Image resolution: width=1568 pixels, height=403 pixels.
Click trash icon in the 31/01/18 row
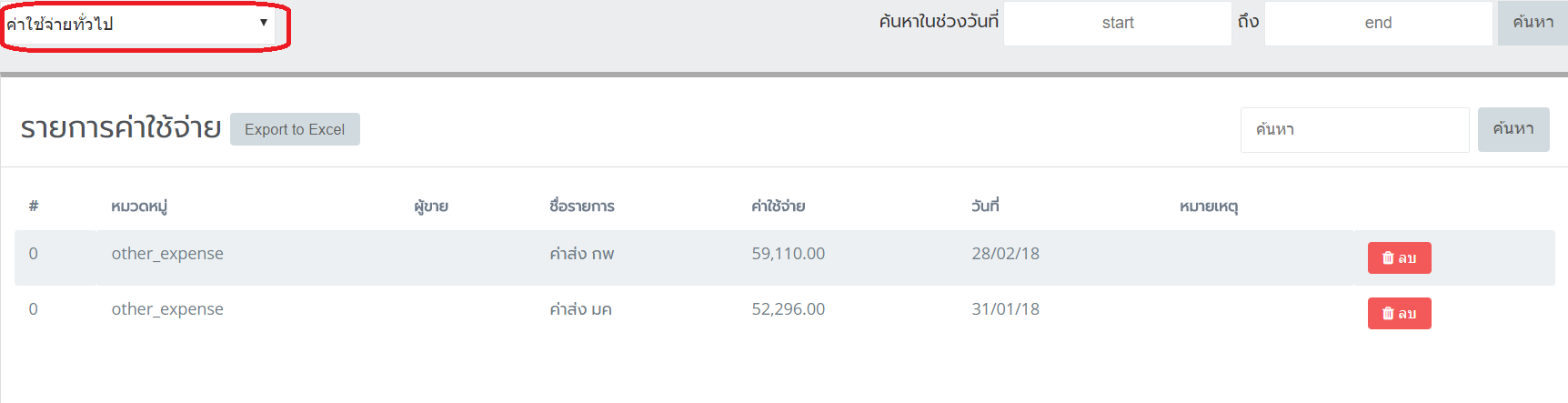point(1388,314)
